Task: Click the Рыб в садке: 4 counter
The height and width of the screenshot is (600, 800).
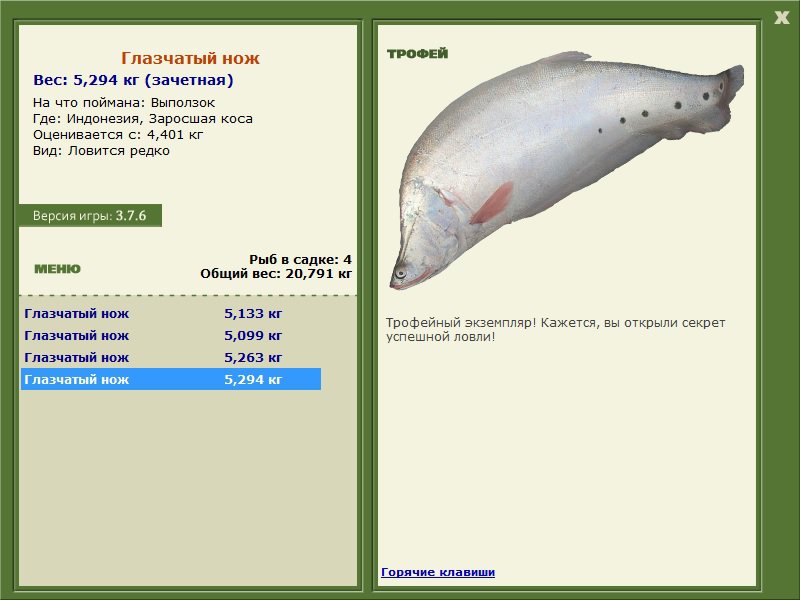Action: (301, 259)
